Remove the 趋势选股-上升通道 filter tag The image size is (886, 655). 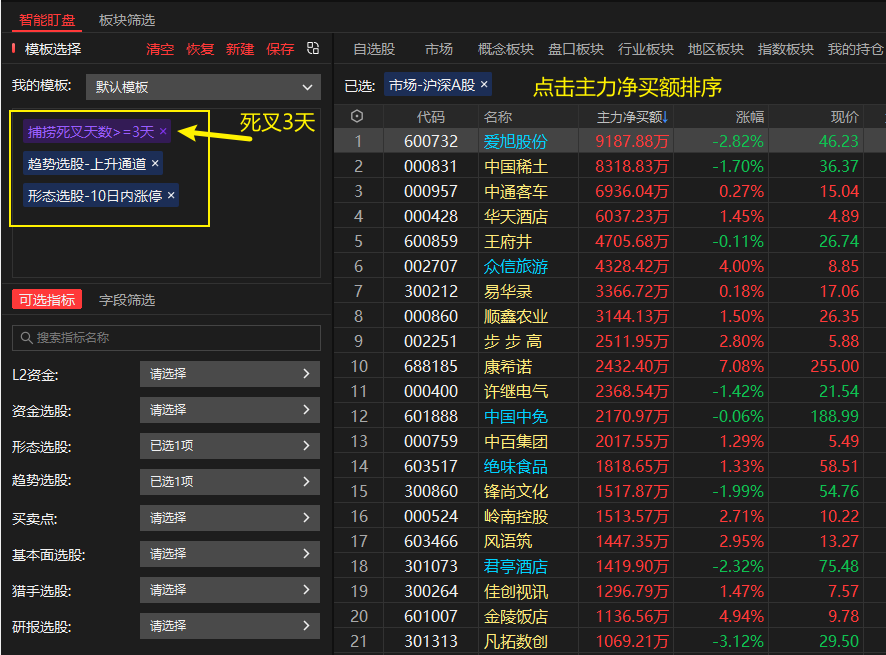pyautogui.click(x=155, y=164)
